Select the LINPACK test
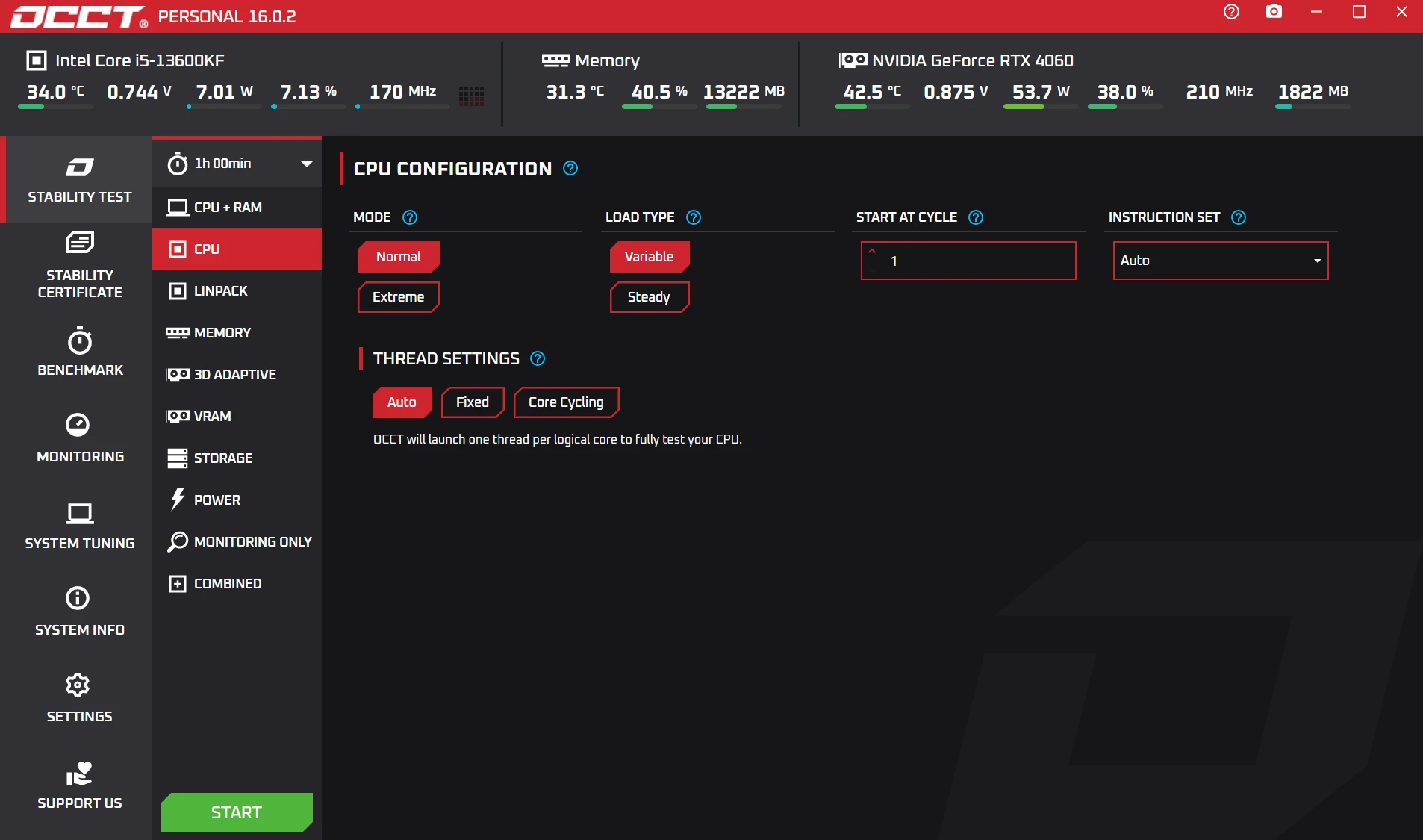Viewport: 1423px width, 840px height. 221,290
